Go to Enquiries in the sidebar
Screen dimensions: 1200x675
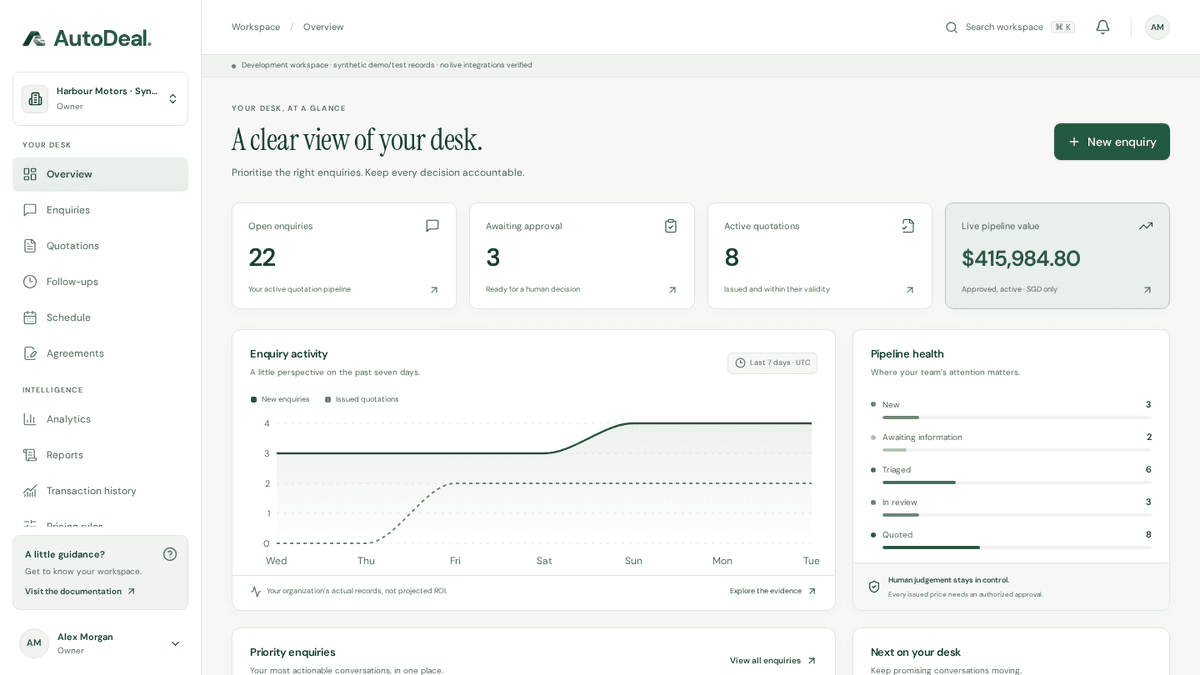[x=100, y=210]
